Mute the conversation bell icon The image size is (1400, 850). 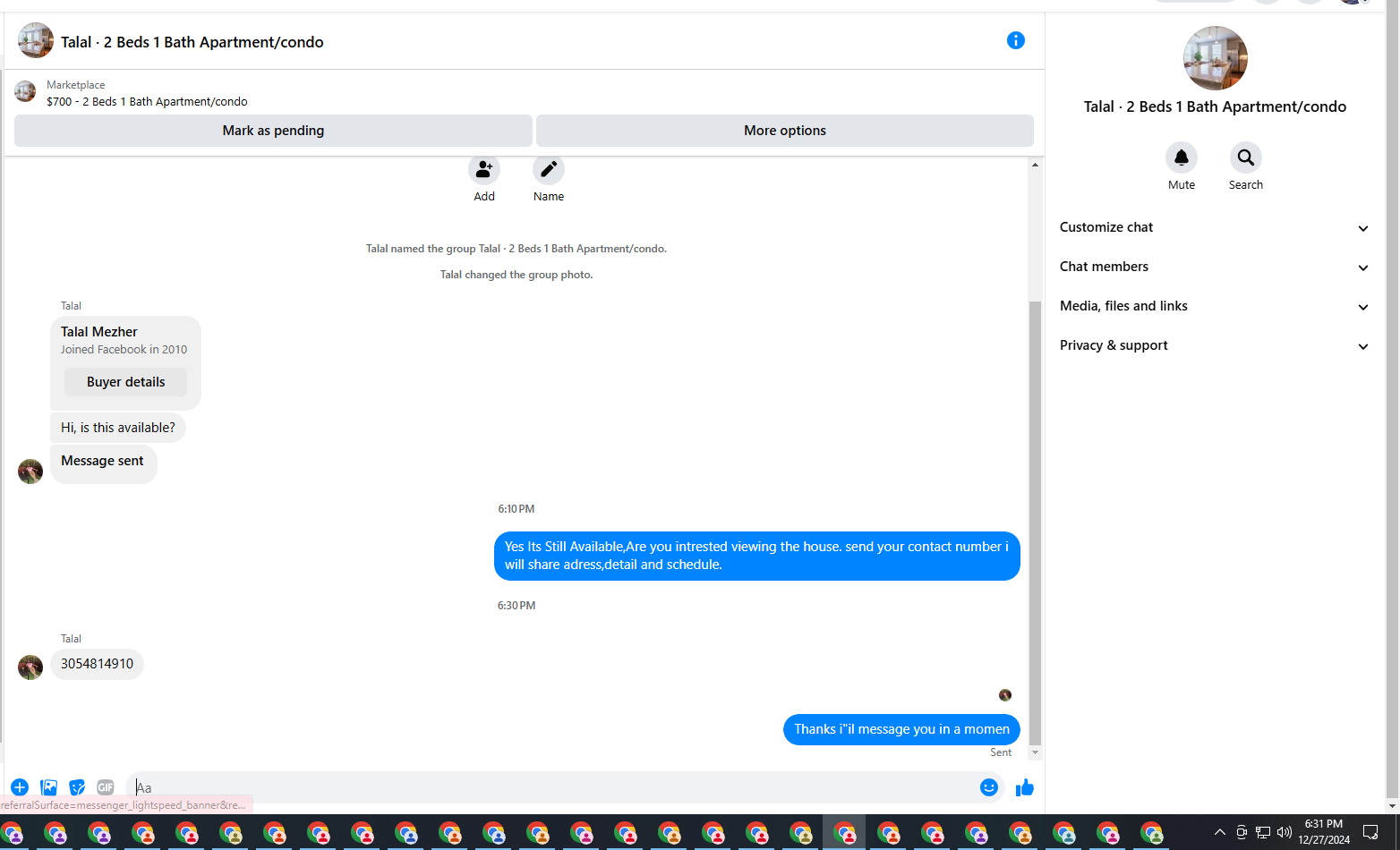click(1182, 158)
